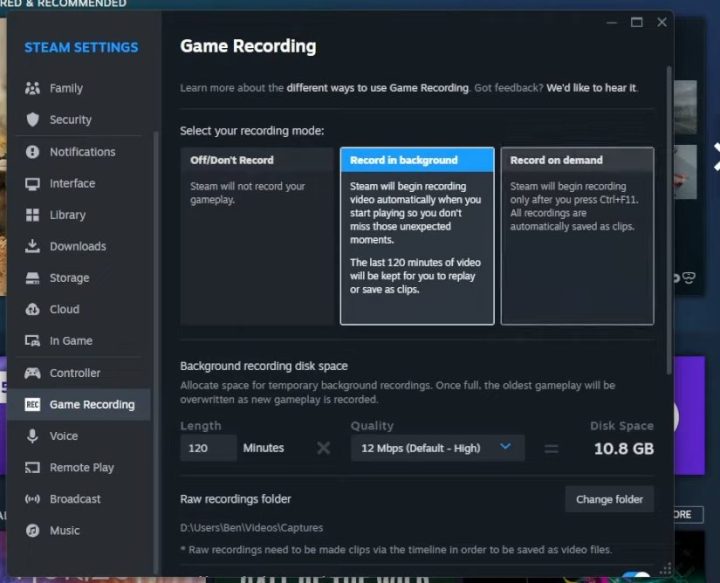Open Broadcast settings label
This screenshot has width=720, height=583.
75,499
